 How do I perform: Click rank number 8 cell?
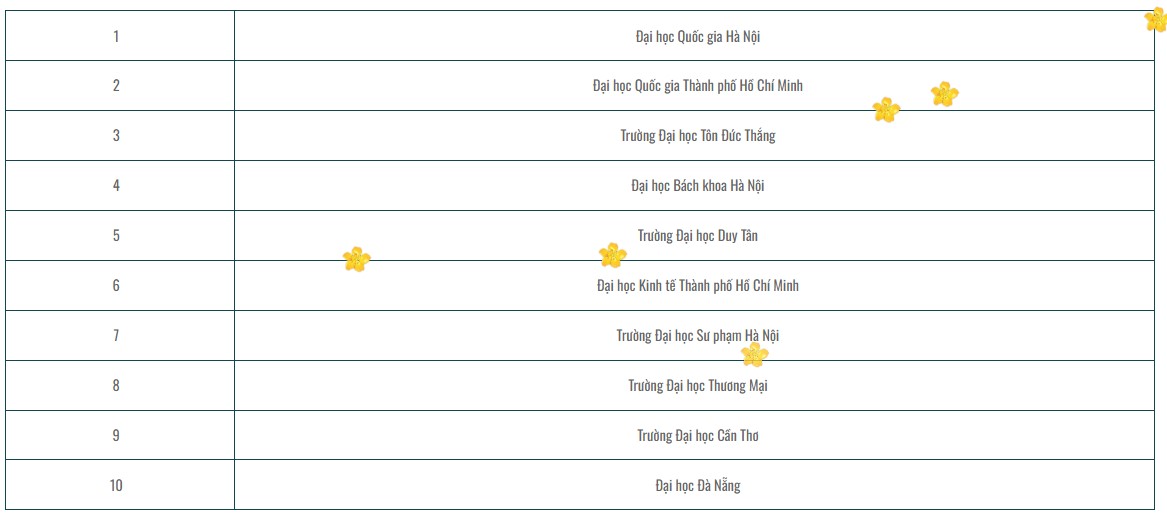(116, 386)
